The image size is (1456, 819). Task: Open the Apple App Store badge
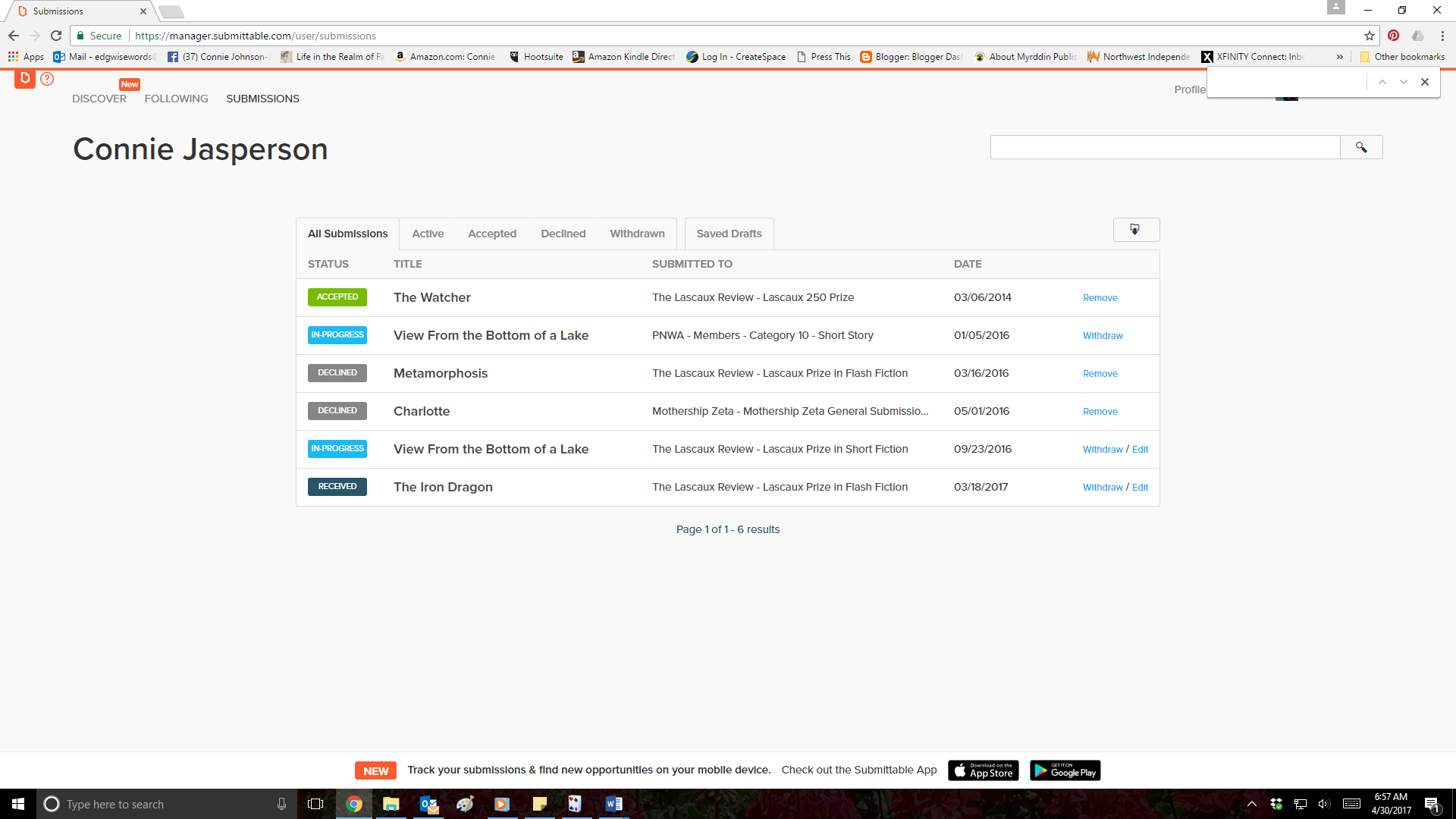(983, 770)
